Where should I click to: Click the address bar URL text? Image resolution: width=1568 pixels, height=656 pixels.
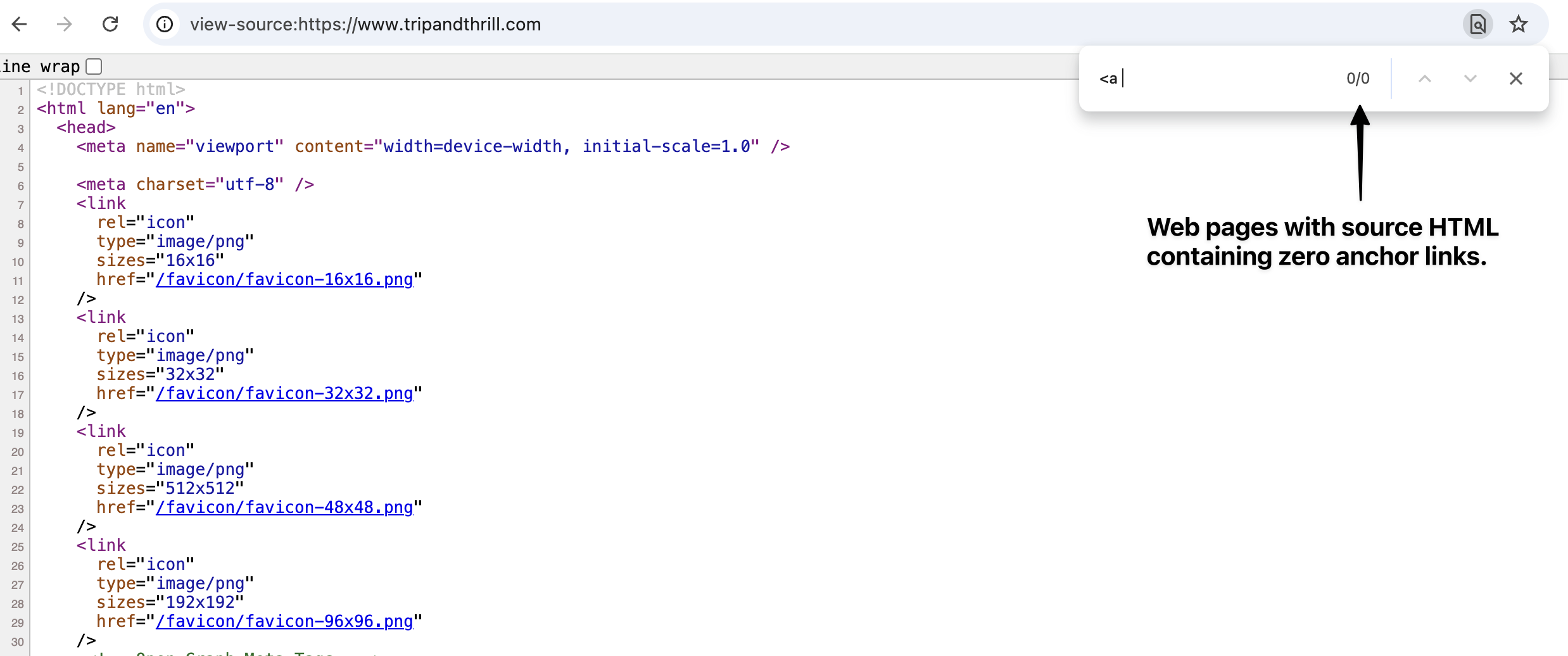[x=365, y=25]
